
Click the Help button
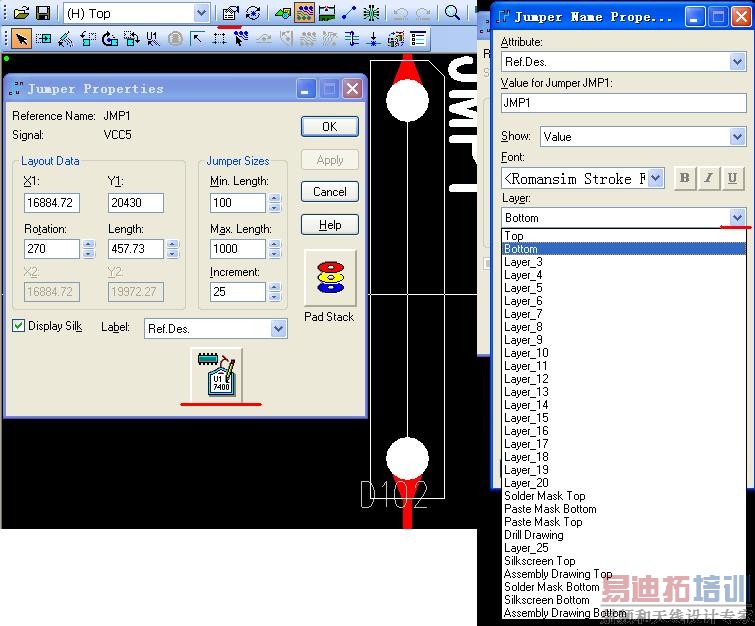coord(330,225)
